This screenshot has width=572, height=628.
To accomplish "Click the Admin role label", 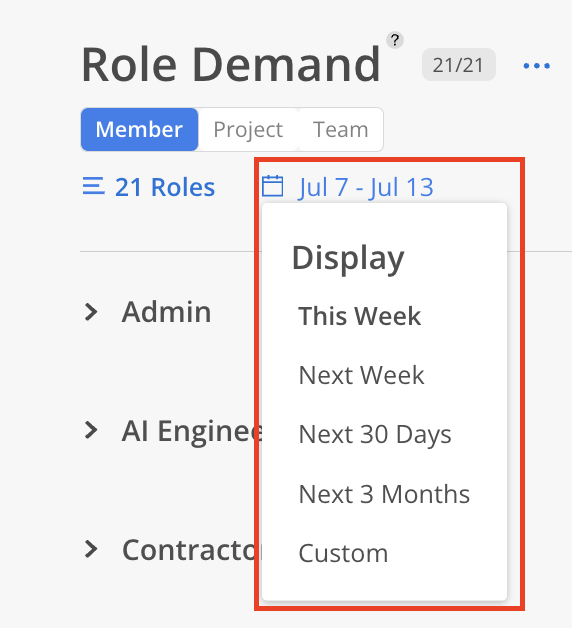I will [x=166, y=312].
